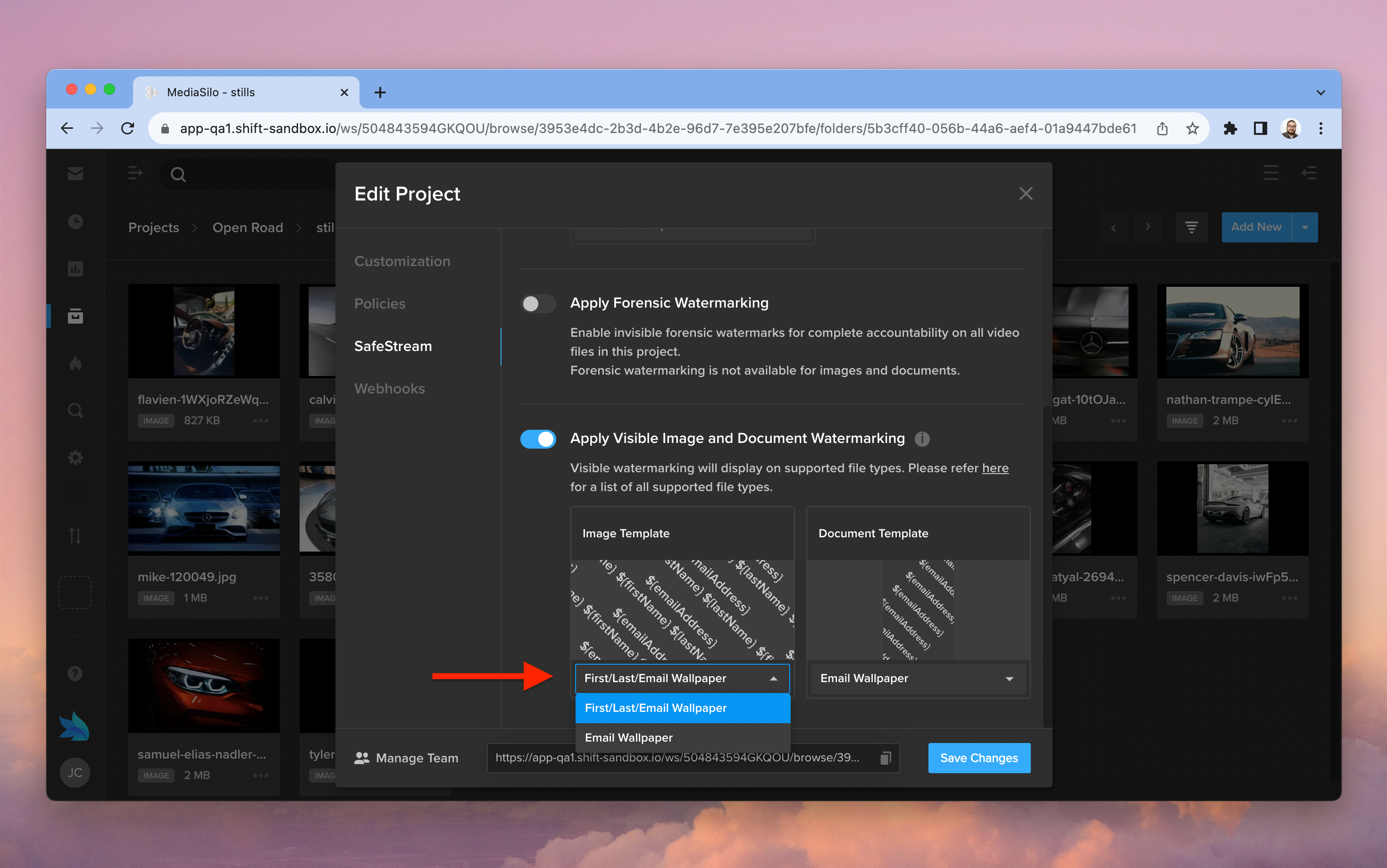Open browser side panel icon
The image size is (1387, 868).
[1260, 128]
